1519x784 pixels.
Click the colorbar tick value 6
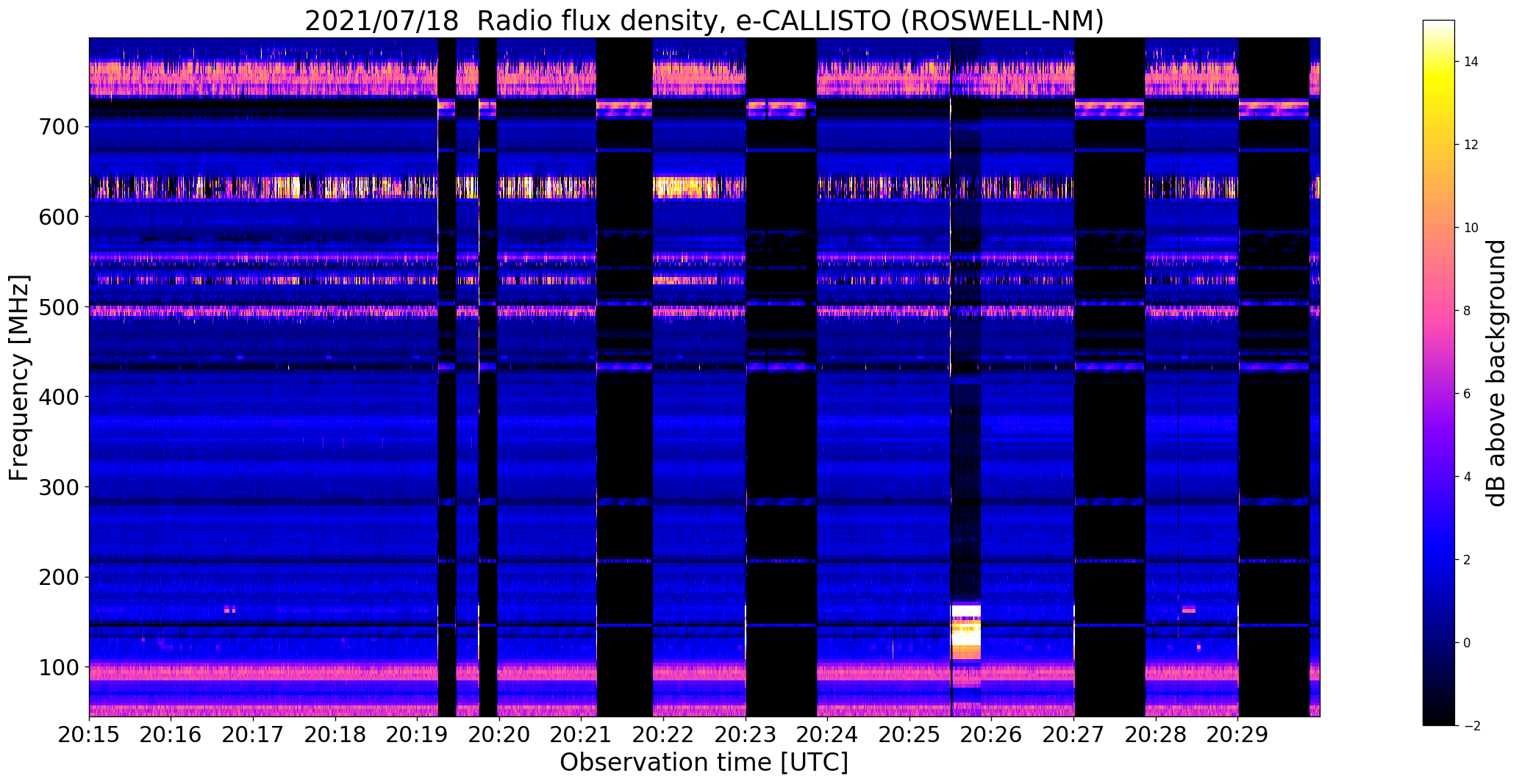click(1468, 394)
